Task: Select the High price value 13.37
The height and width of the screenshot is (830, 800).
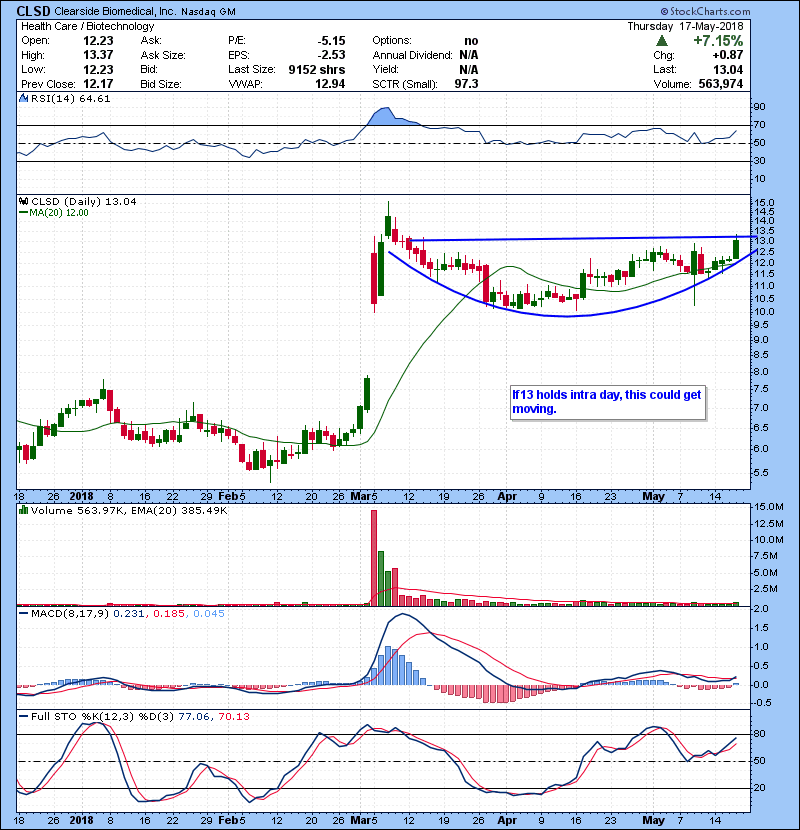Action: (98, 55)
